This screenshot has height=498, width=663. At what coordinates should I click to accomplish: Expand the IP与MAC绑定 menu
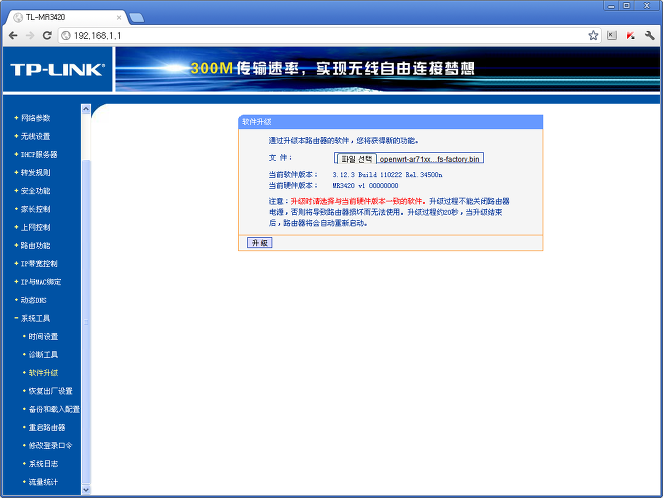click(x=41, y=282)
